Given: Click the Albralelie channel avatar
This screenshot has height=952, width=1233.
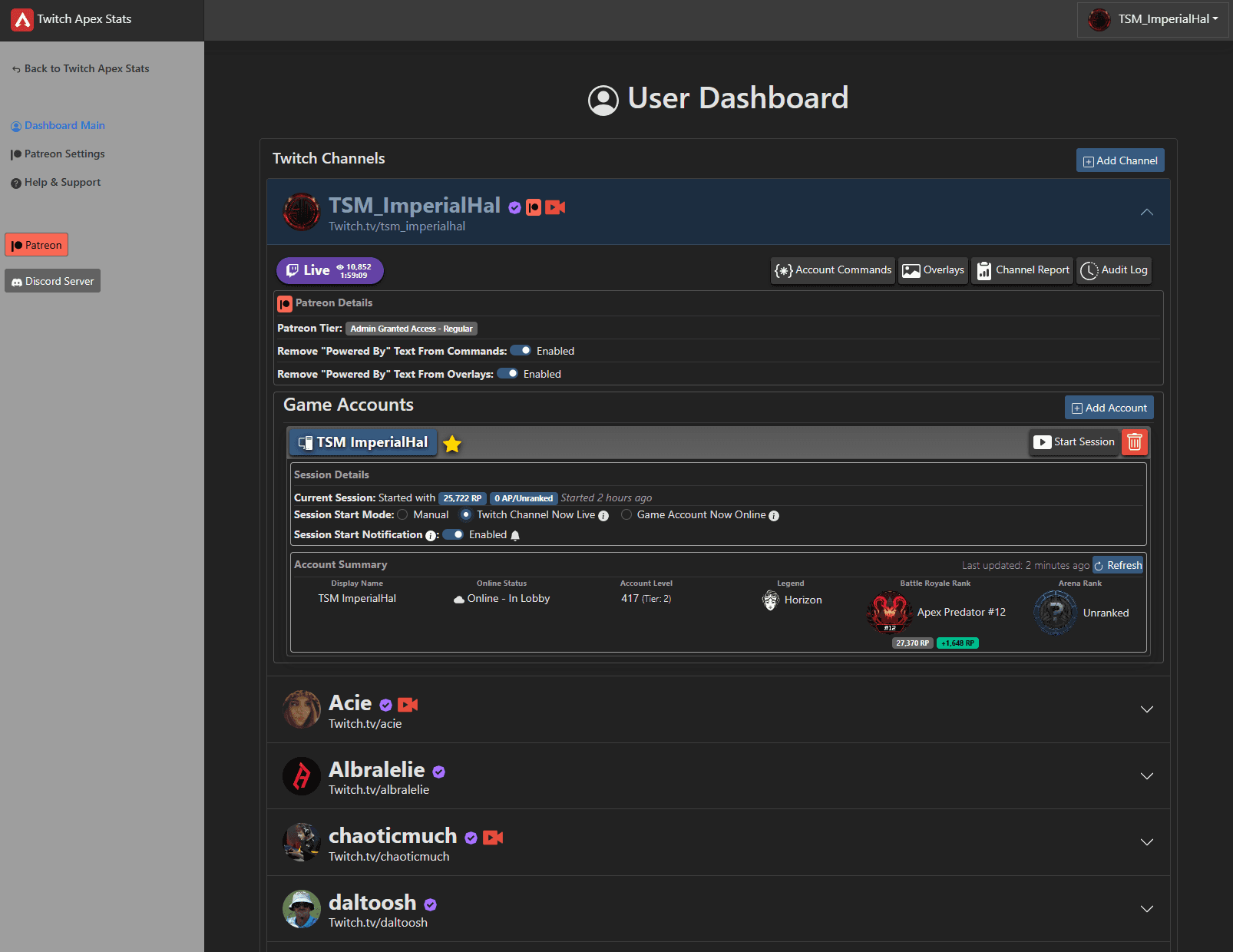Looking at the screenshot, I should [x=302, y=776].
